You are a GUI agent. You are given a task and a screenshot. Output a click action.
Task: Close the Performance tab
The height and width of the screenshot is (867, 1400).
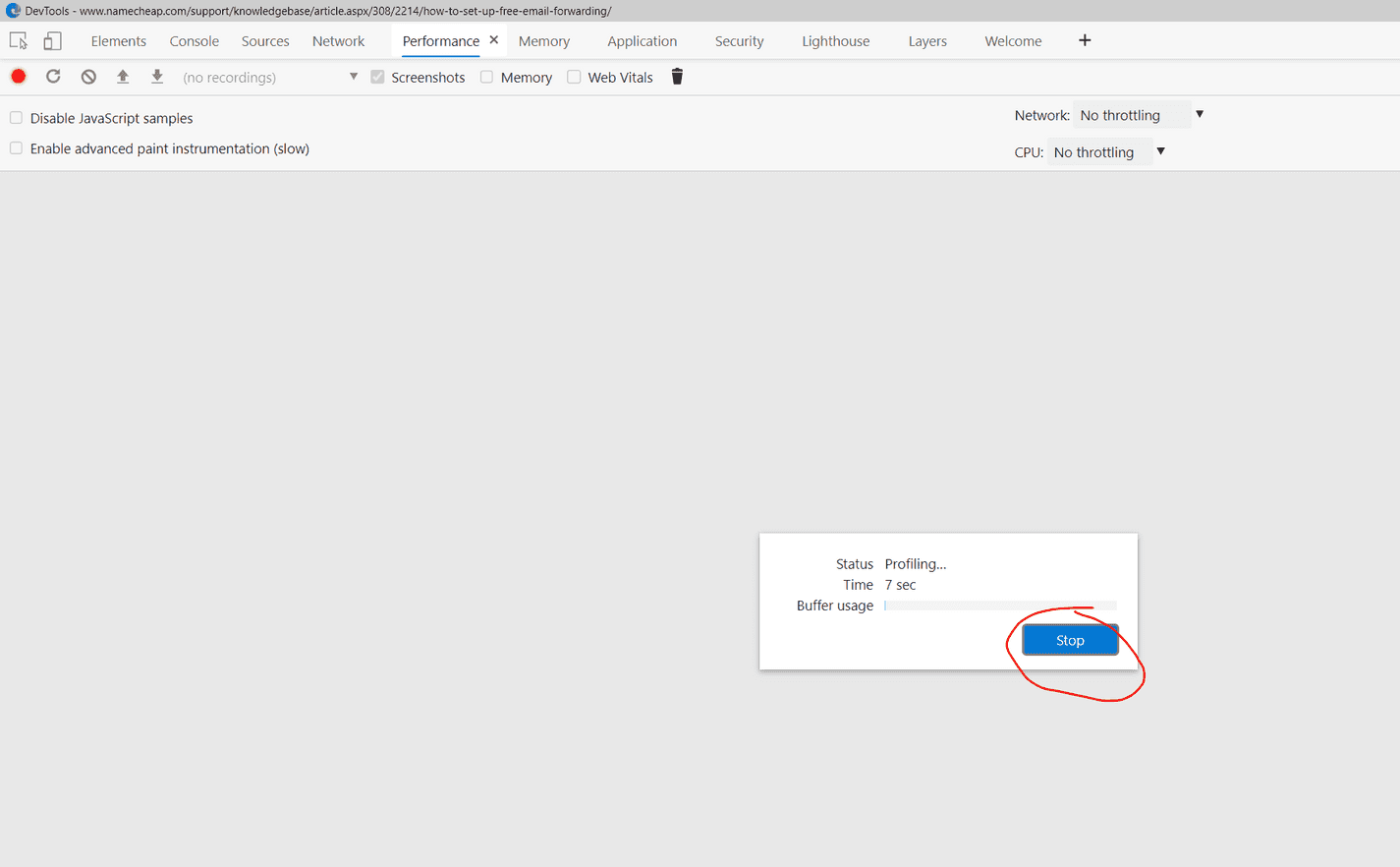pyautogui.click(x=494, y=39)
